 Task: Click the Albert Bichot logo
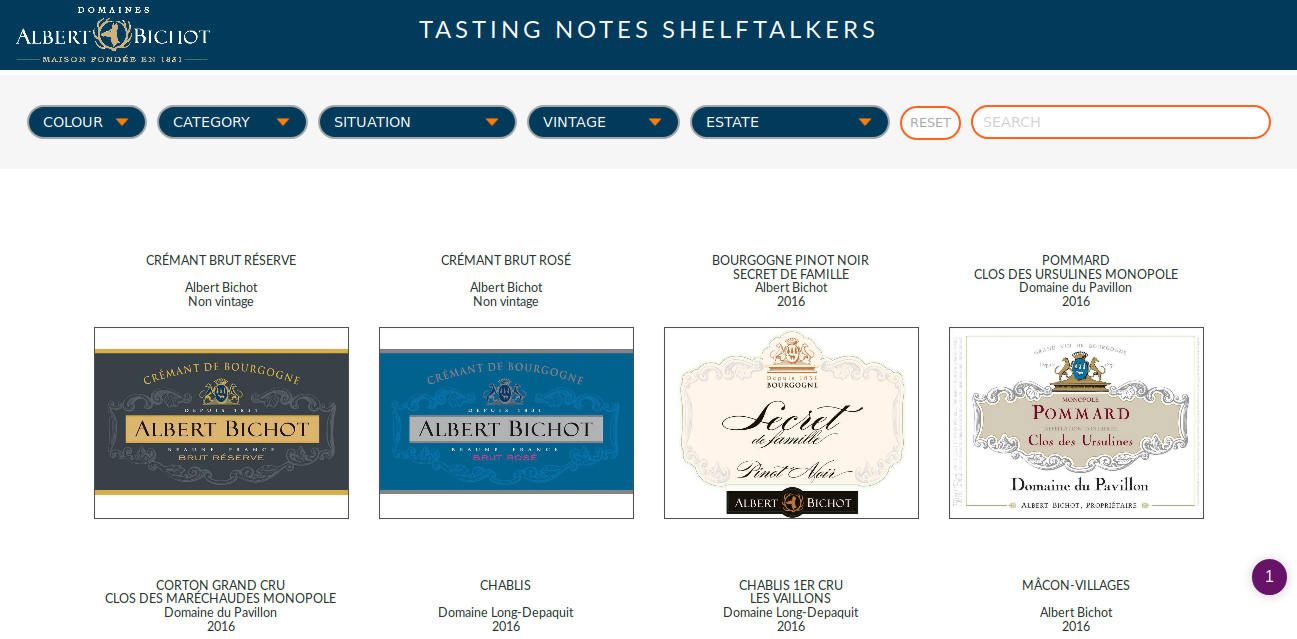click(x=113, y=36)
